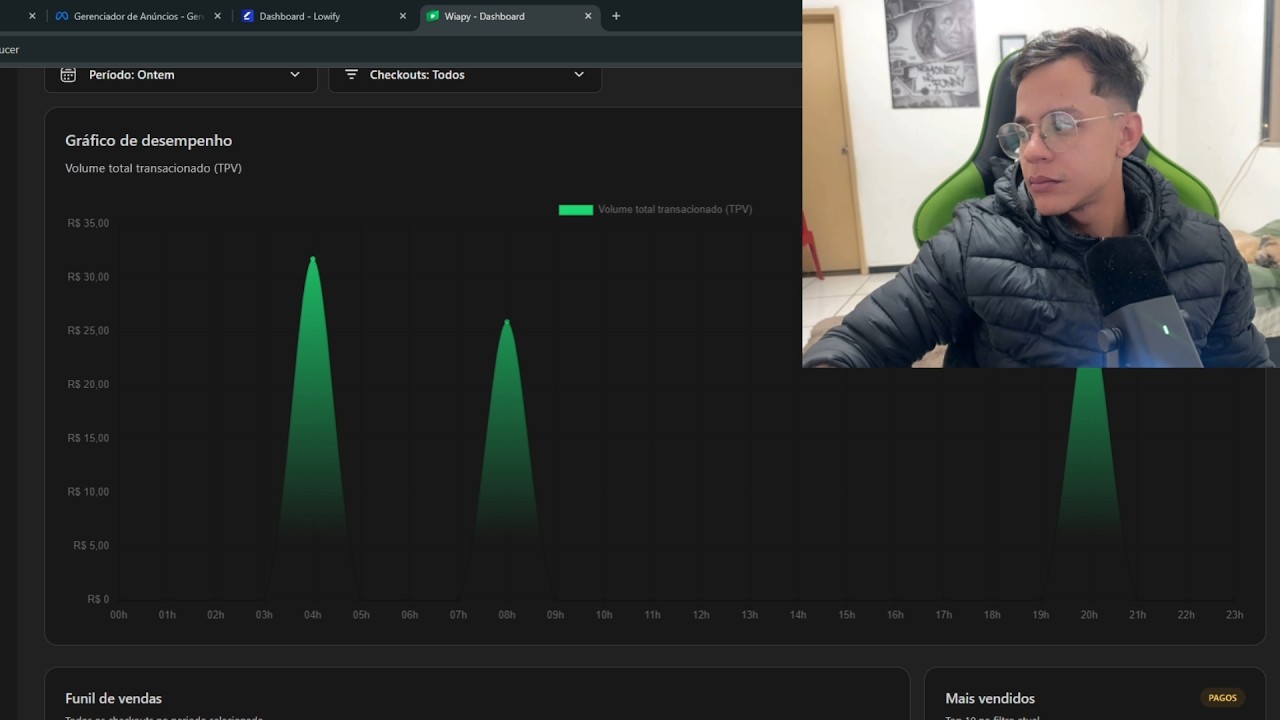Expand the Período: Ontem dropdown arrow
The height and width of the screenshot is (720, 1280).
coord(295,75)
